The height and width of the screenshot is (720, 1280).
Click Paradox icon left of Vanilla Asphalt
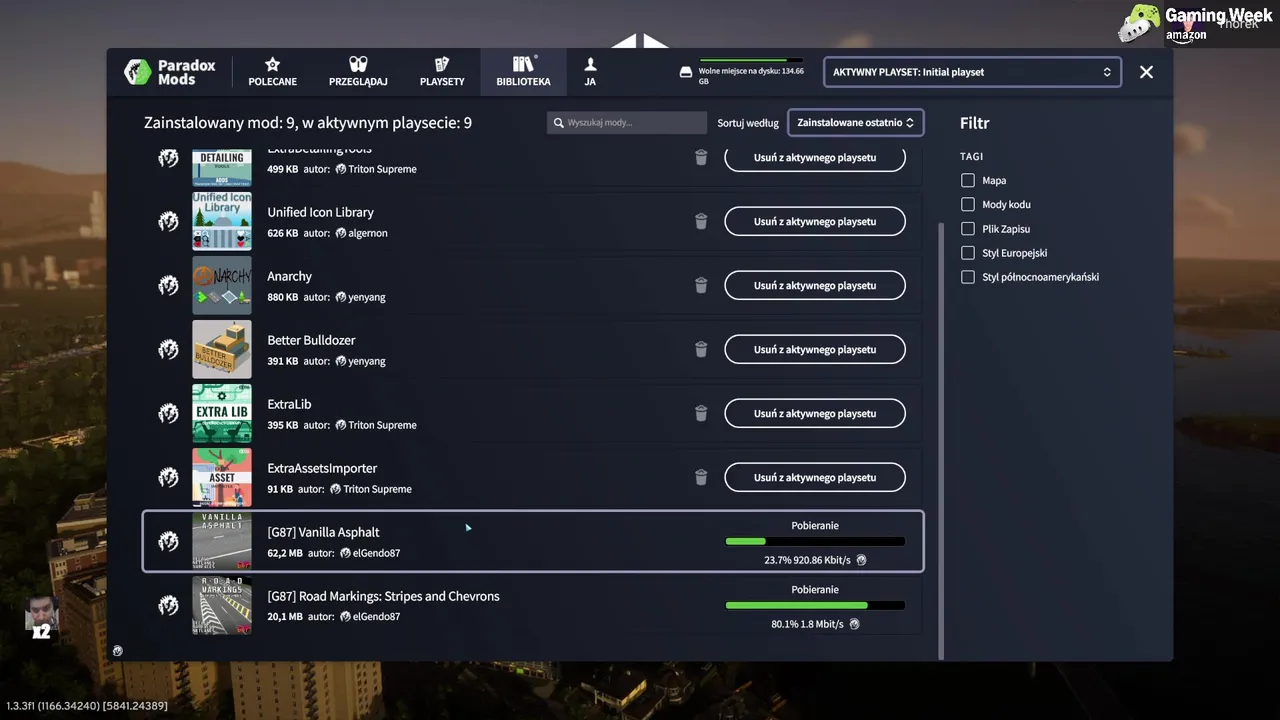tap(168, 541)
